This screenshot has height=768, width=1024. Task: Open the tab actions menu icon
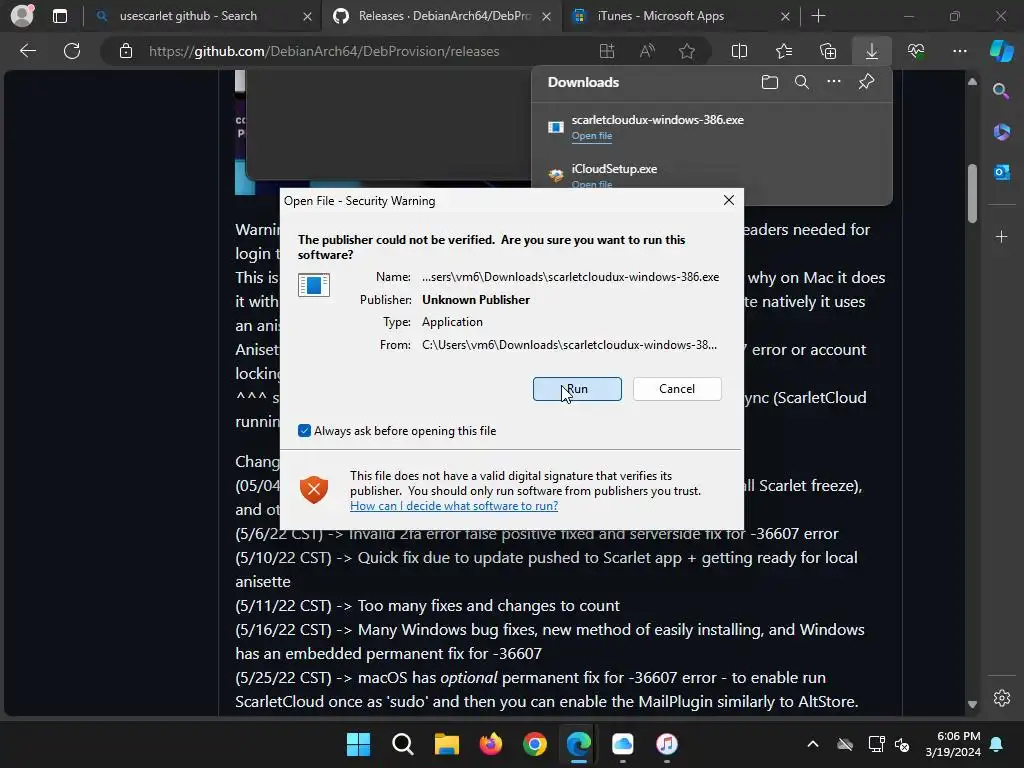[59, 16]
